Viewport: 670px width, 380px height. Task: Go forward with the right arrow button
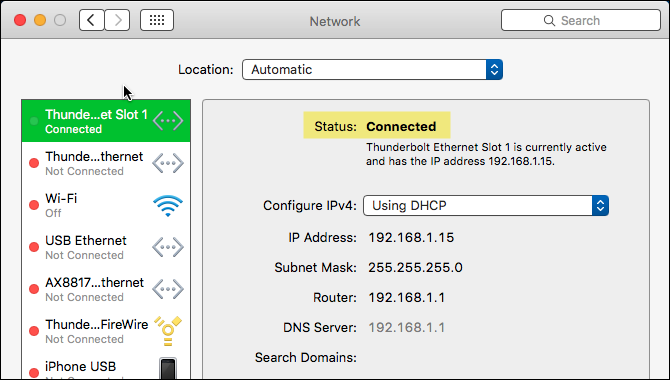click(x=118, y=20)
